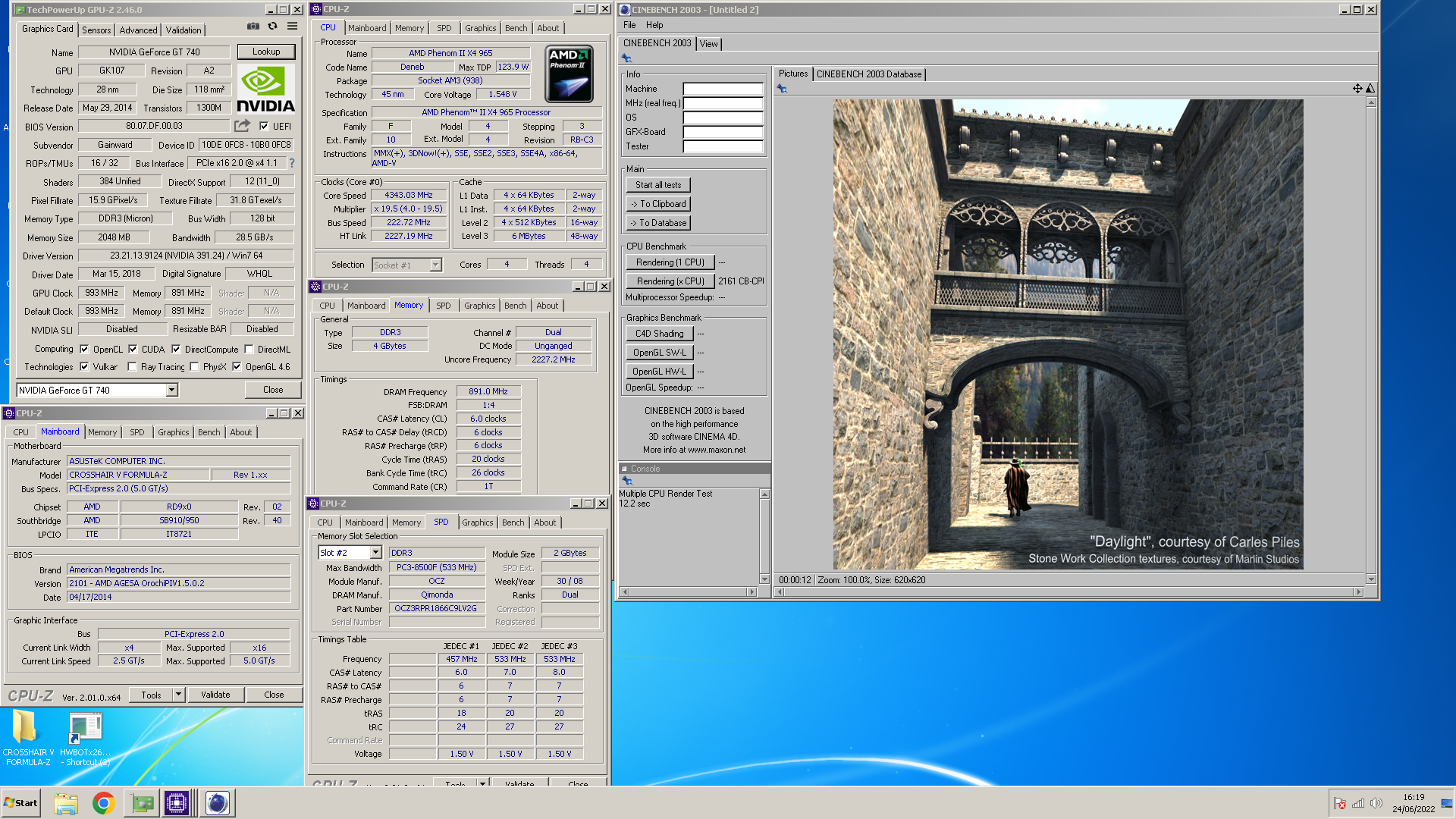Click the To Clipboard button

coord(658,204)
